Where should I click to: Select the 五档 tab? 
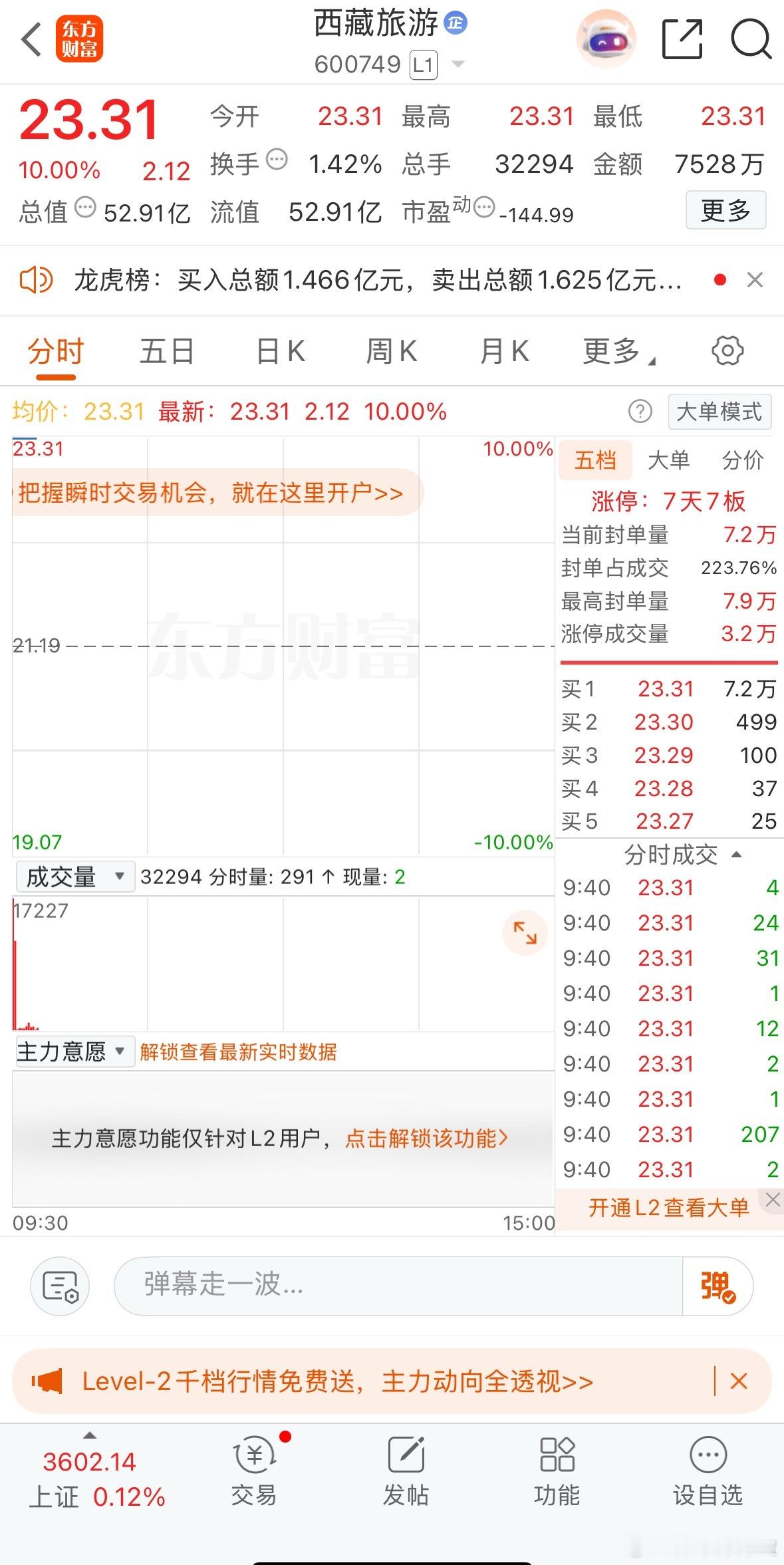tap(595, 460)
